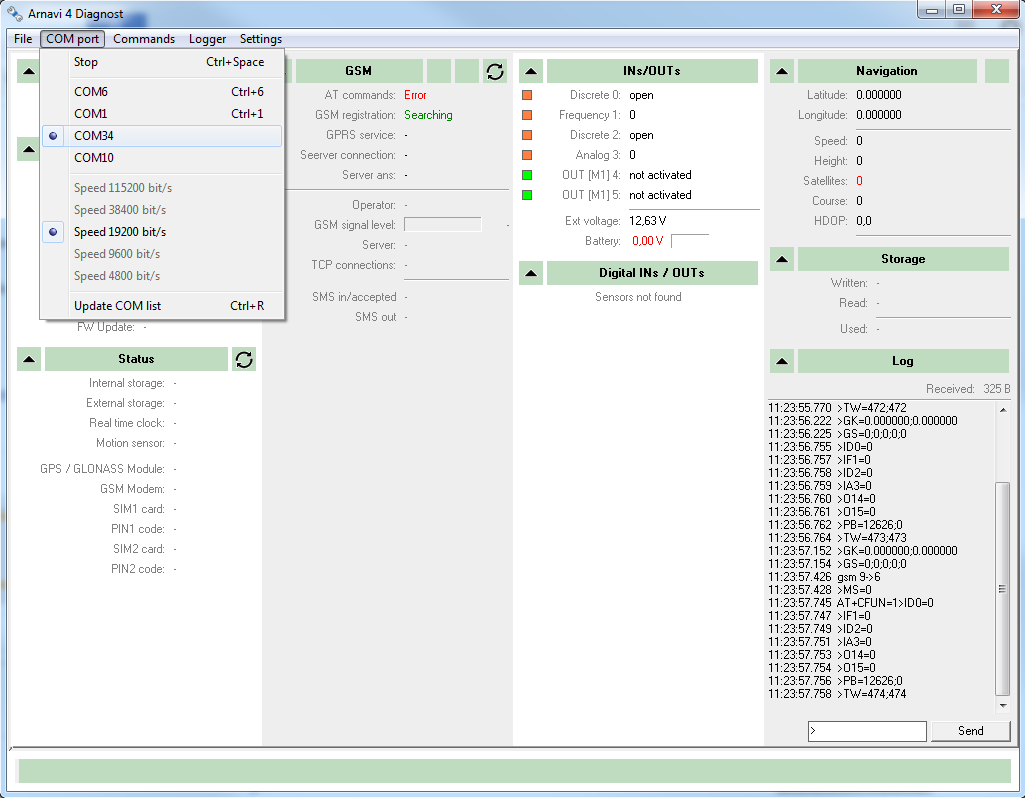Click the 'Sensors not found' text
The height and width of the screenshot is (798, 1025).
point(638,297)
